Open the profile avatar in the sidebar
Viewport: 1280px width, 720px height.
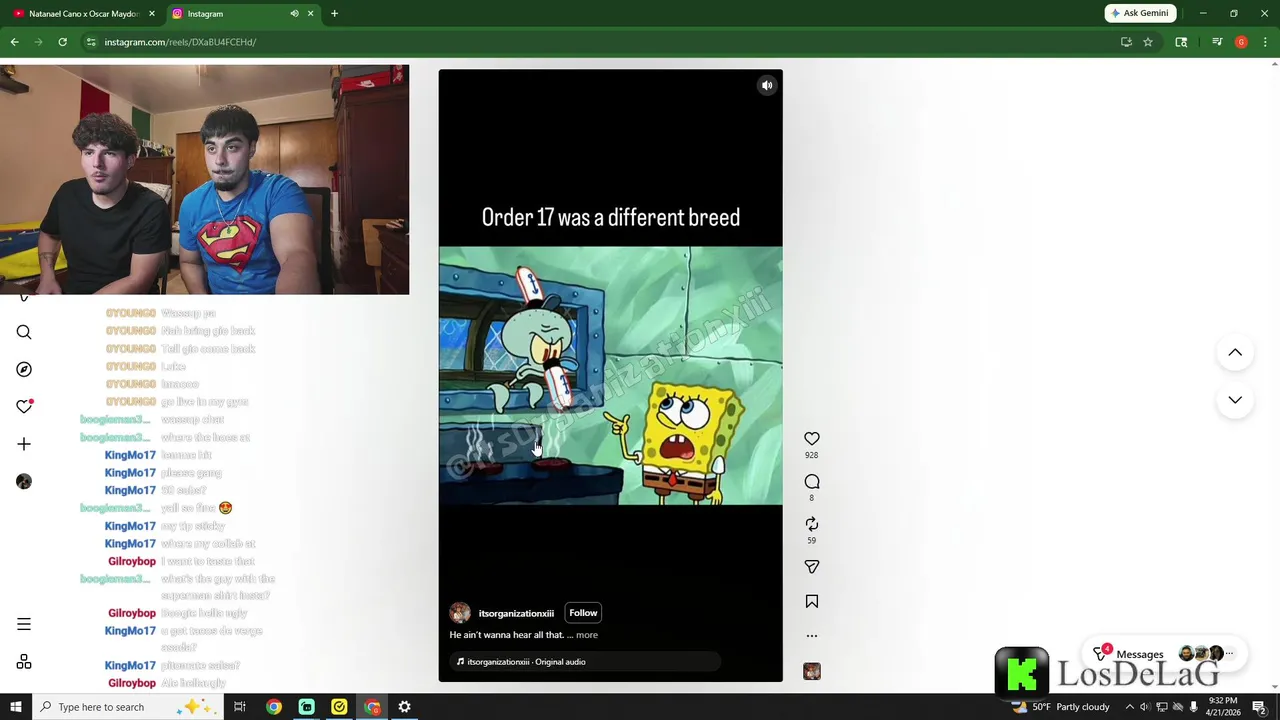(x=24, y=481)
